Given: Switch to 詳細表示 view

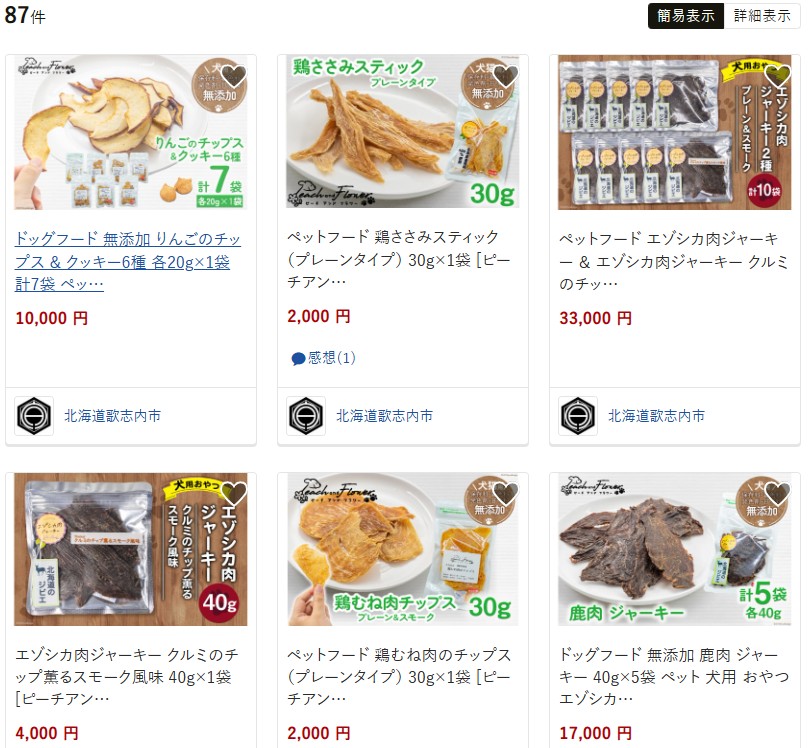Looking at the screenshot, I should coord(762,15).
